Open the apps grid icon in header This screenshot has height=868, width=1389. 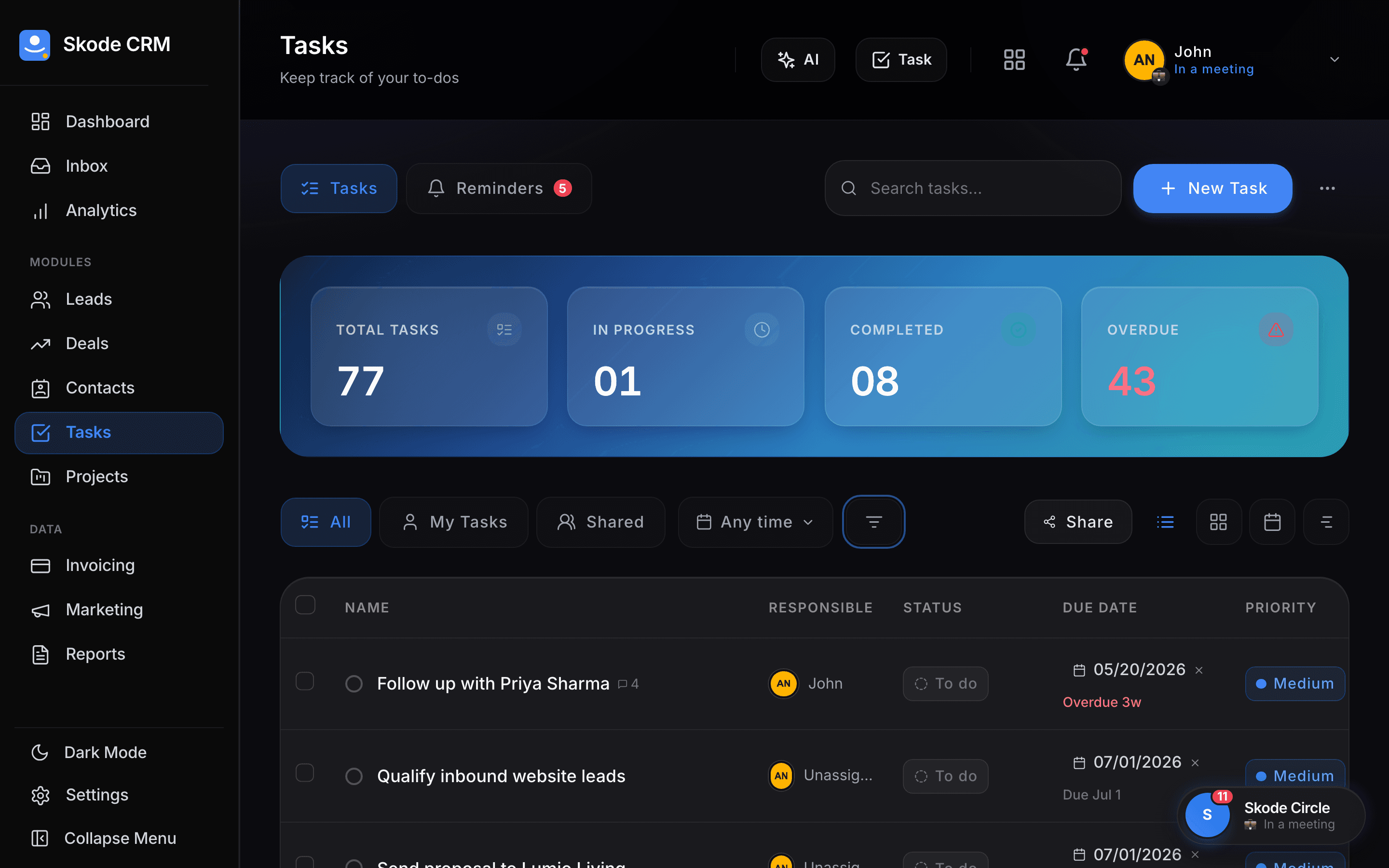[x=1014, y=60]
